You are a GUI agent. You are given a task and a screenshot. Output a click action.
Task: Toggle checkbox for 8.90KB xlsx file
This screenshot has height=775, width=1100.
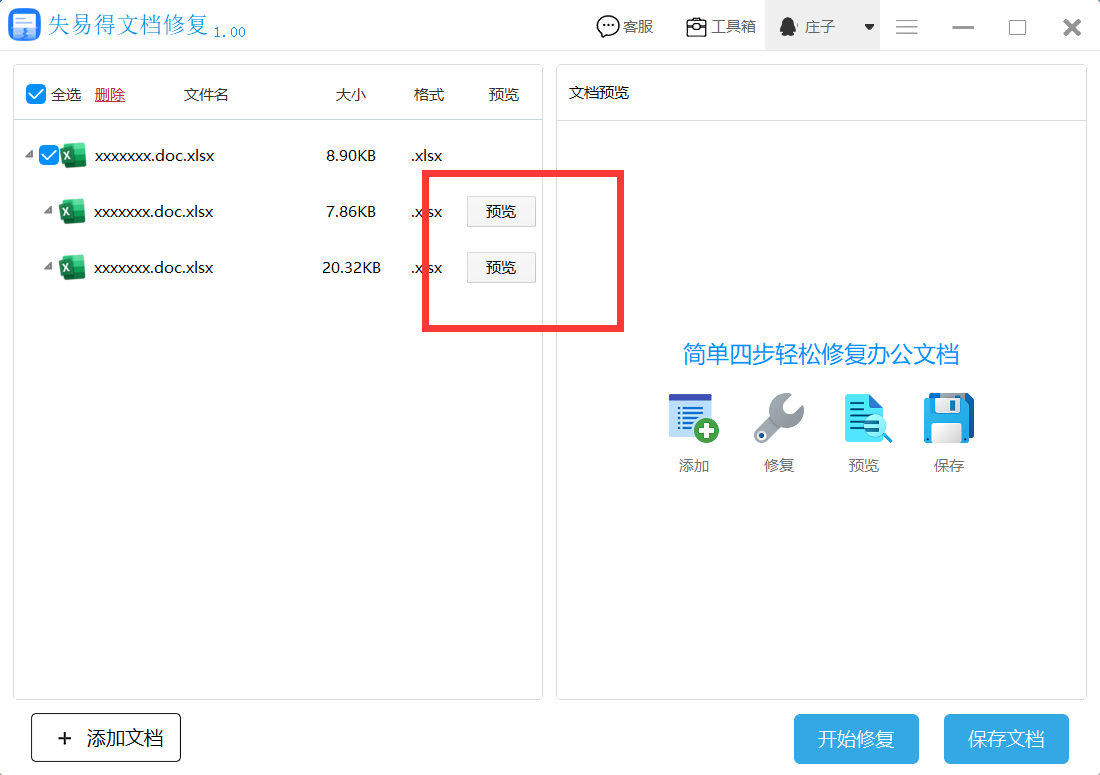point(48,155)
